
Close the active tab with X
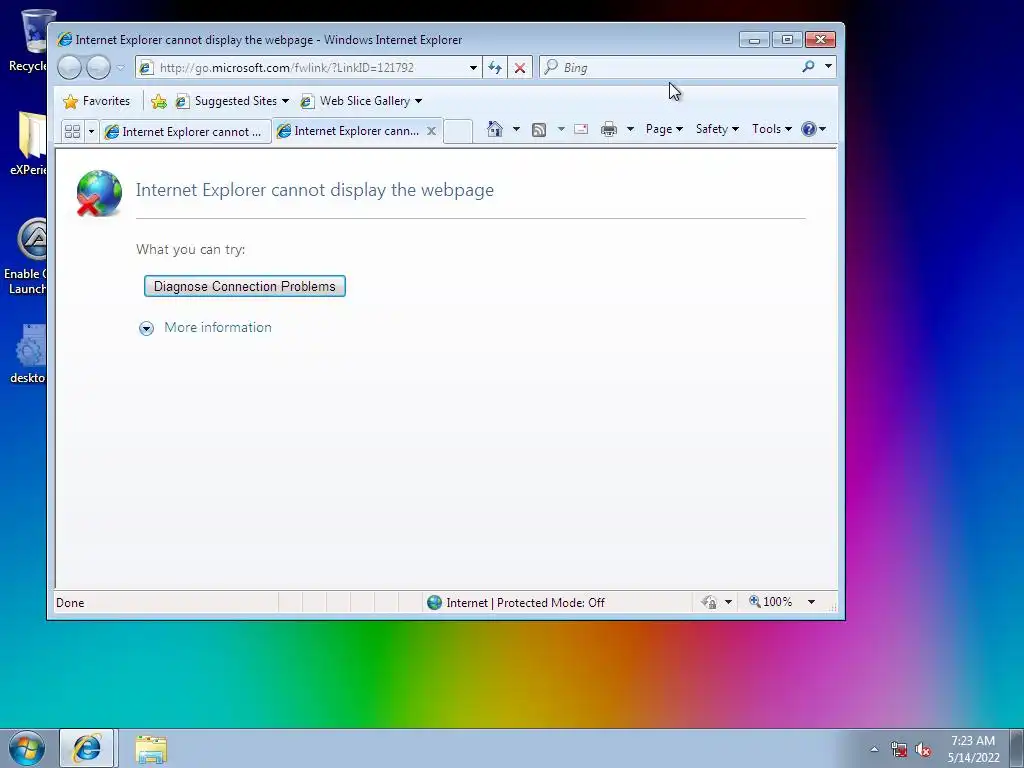432,131
